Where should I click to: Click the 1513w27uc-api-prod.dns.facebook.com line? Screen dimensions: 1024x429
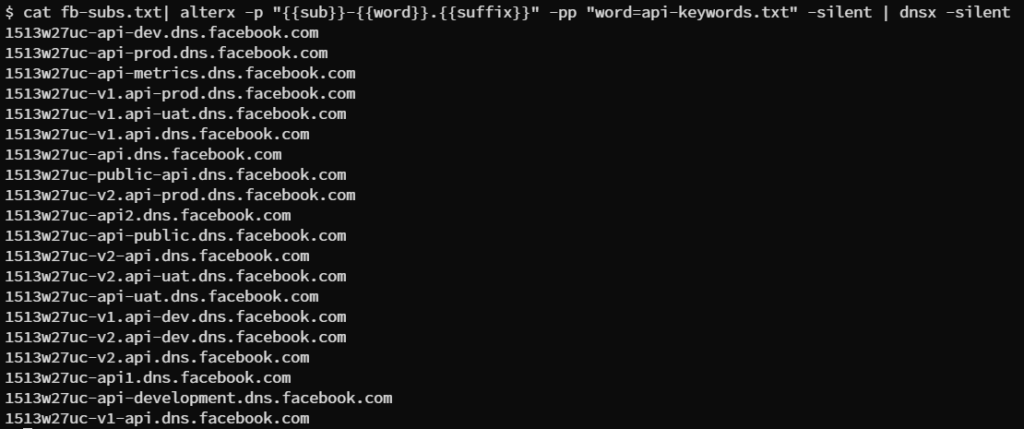coord(167,53)
